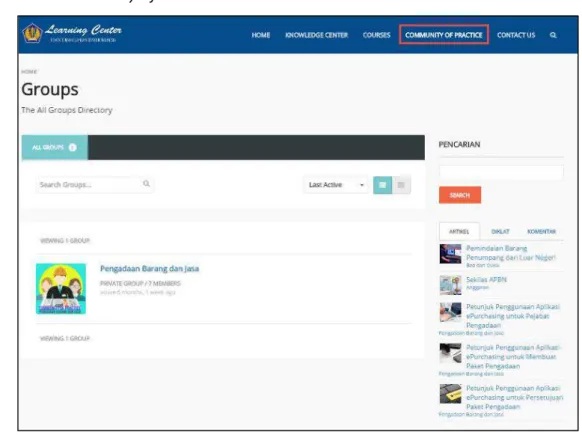Click the orange Search button

coord(460,195)
